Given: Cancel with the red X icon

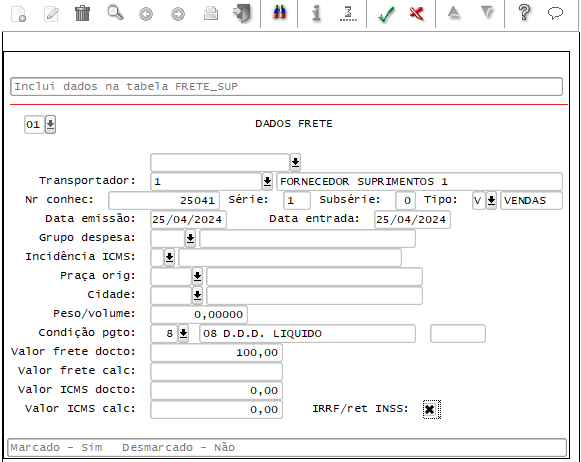Looking at the screenshot, I should 416,14.
